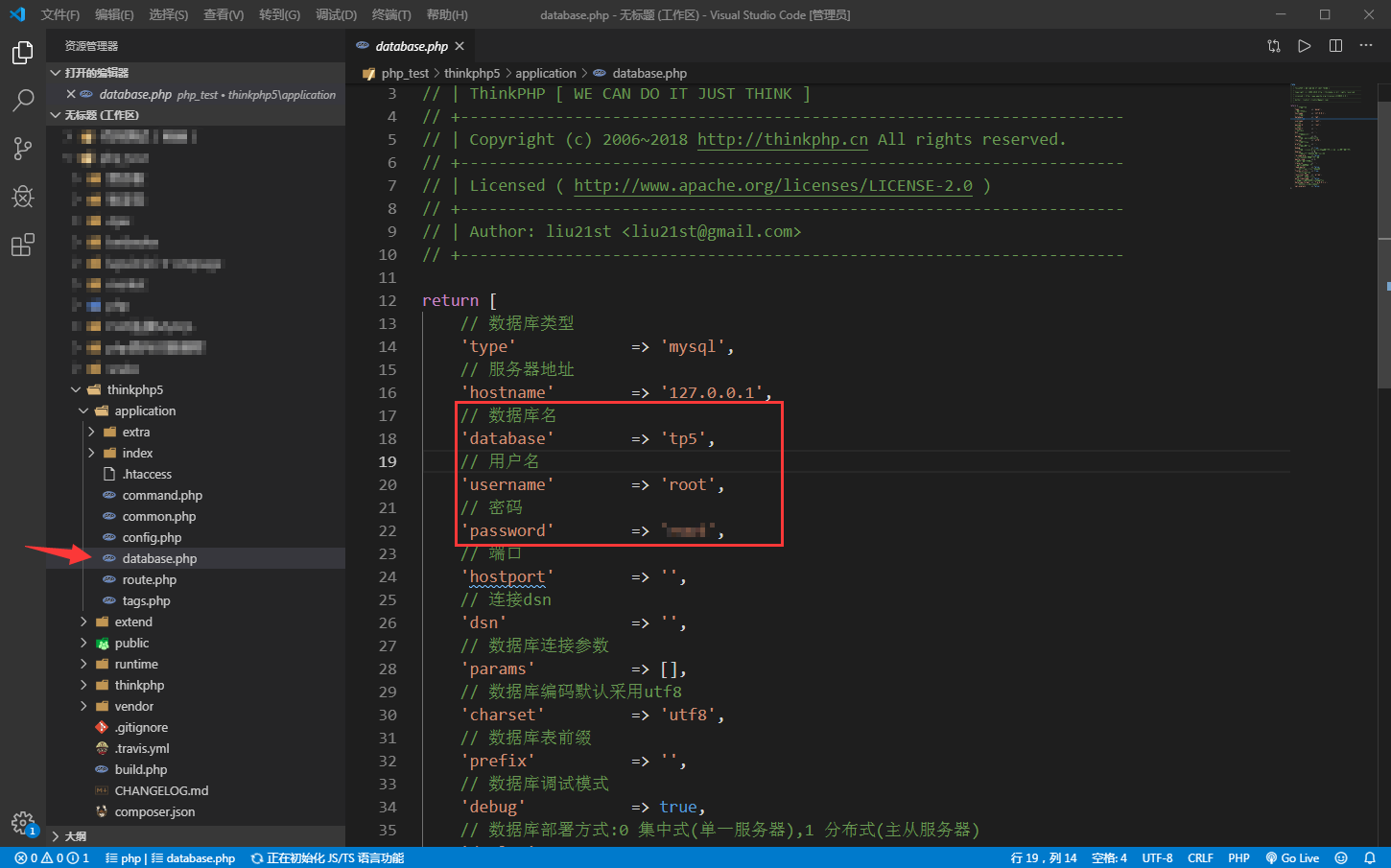Open the Extensions view

23,245
